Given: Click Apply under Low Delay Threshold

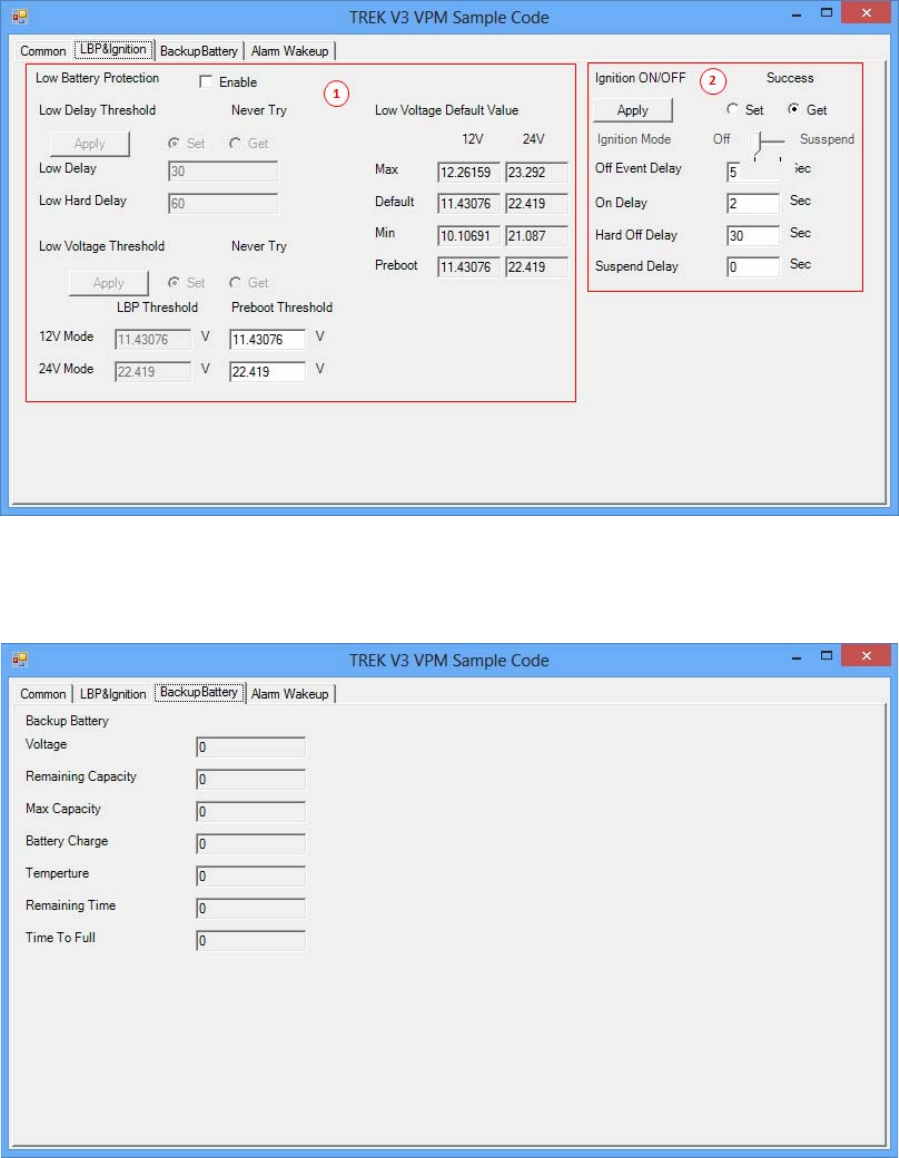Looking at the screenshot, I should tap(89, 143).
